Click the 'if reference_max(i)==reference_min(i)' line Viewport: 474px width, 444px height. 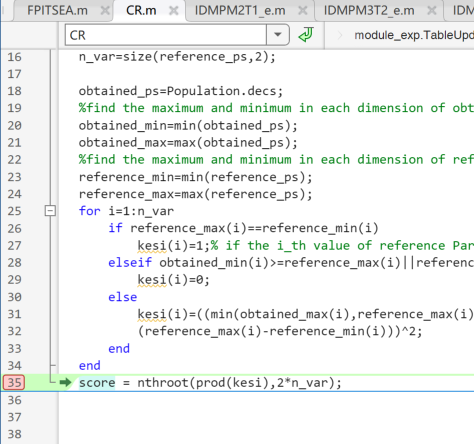(243, 228)
